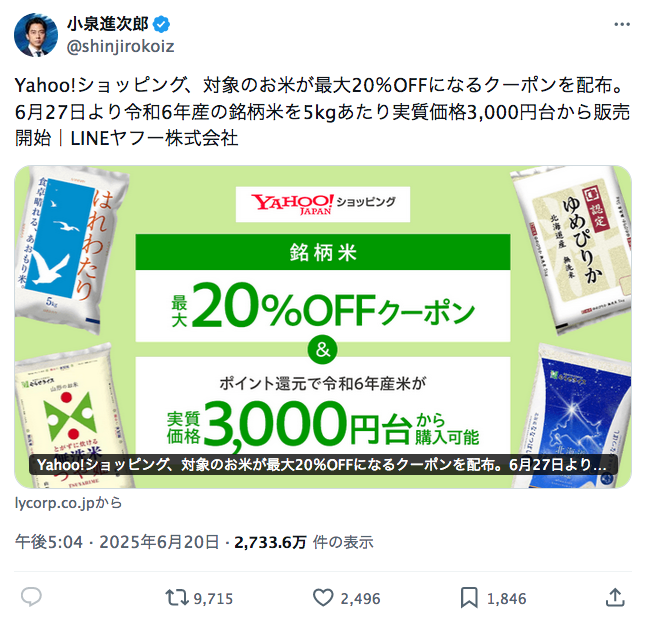Screen dimensions: 648x627
Task: Click the blue verified badge
Action: 161,24
